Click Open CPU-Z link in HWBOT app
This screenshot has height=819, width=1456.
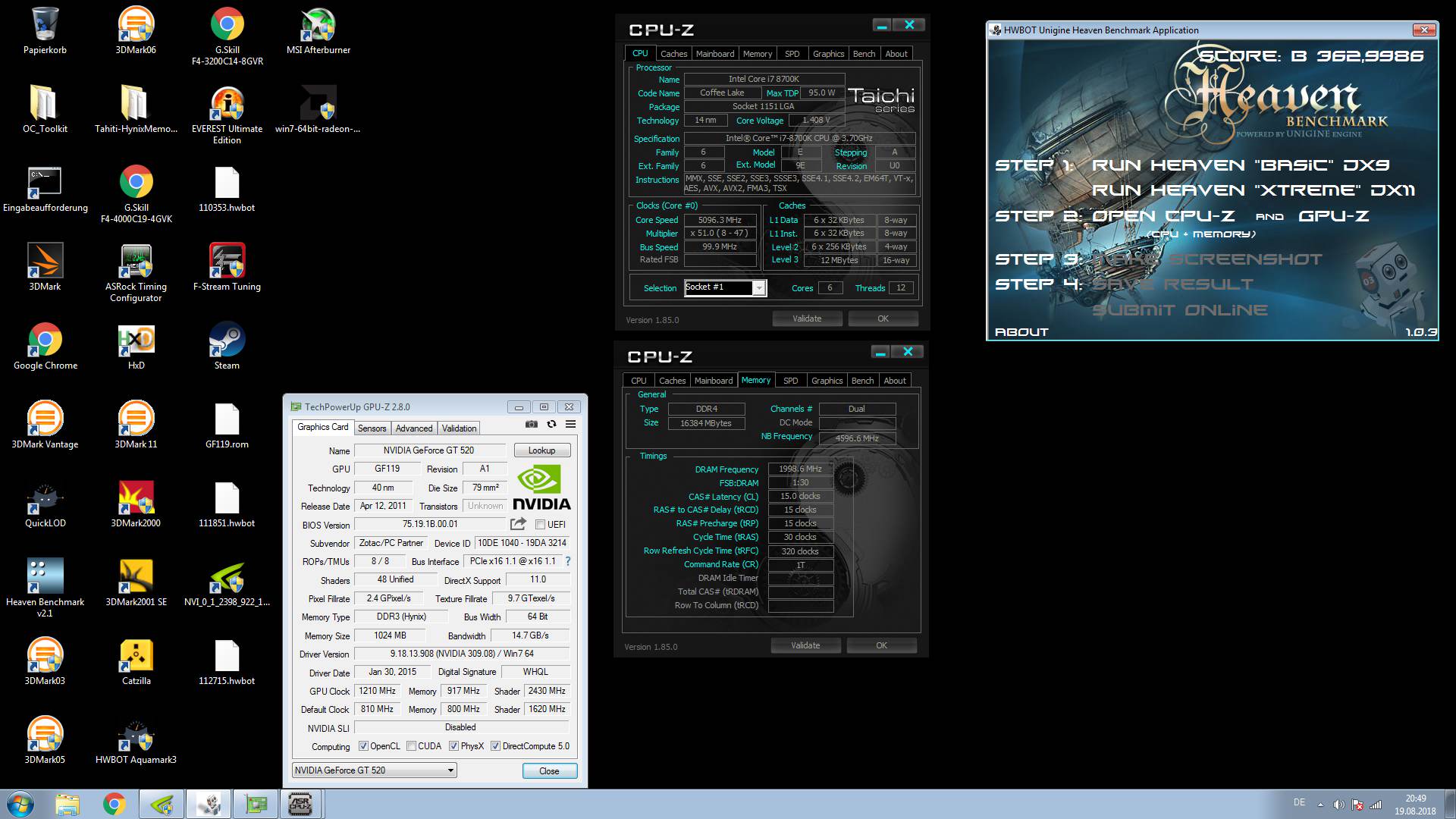click(x=1163, y=216)
